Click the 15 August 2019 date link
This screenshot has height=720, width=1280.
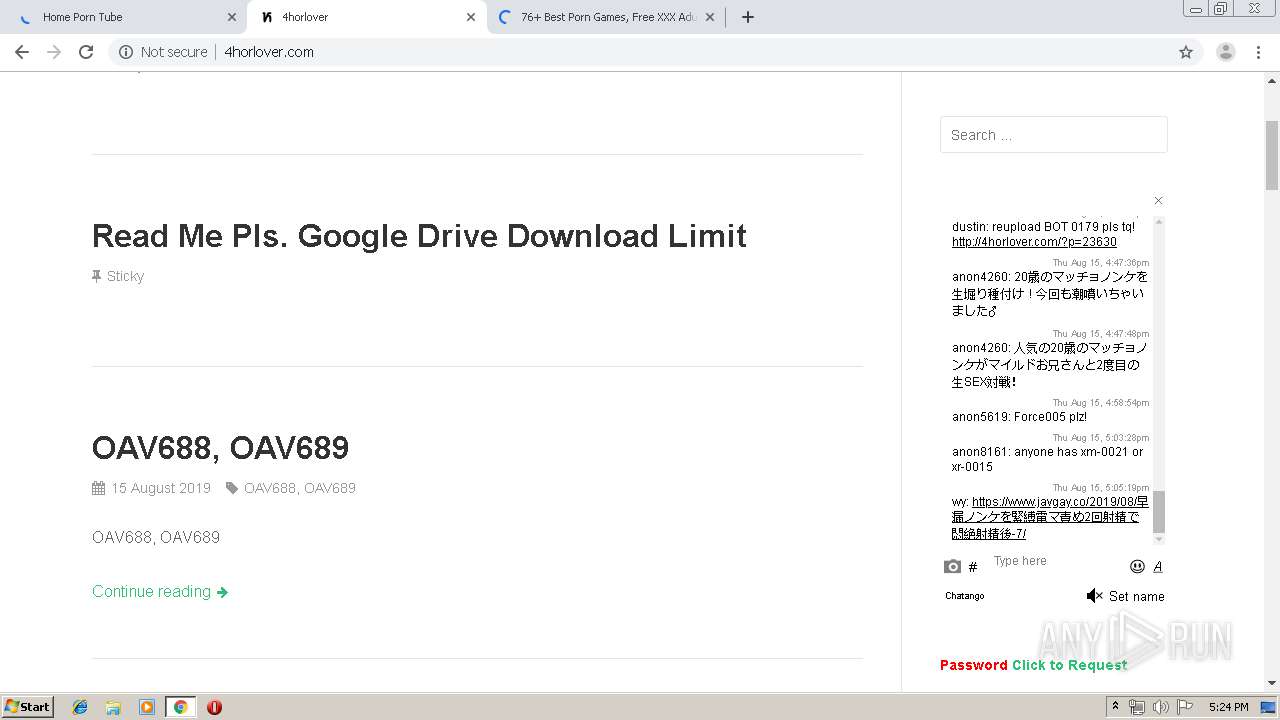pos(161,488)
